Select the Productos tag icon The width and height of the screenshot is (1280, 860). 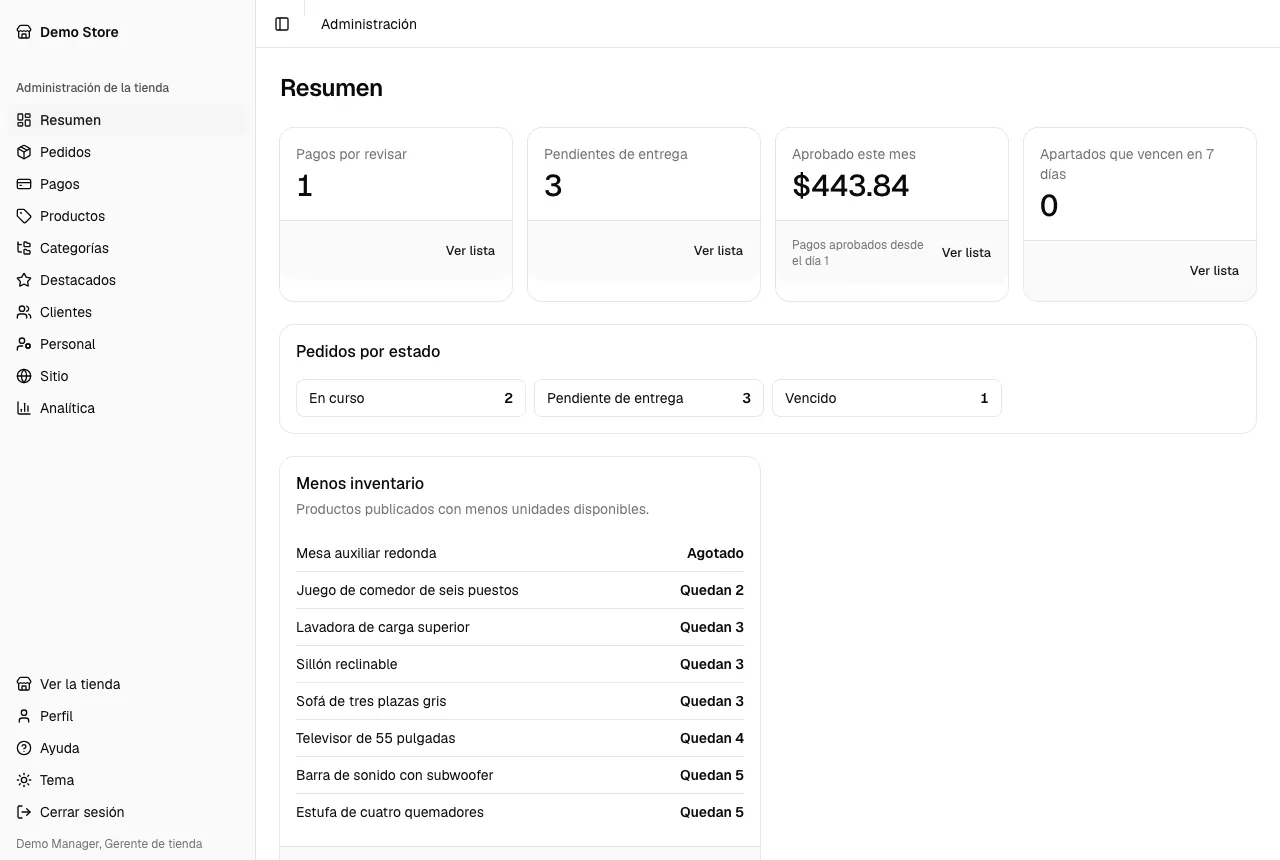(x=24, y=216)
